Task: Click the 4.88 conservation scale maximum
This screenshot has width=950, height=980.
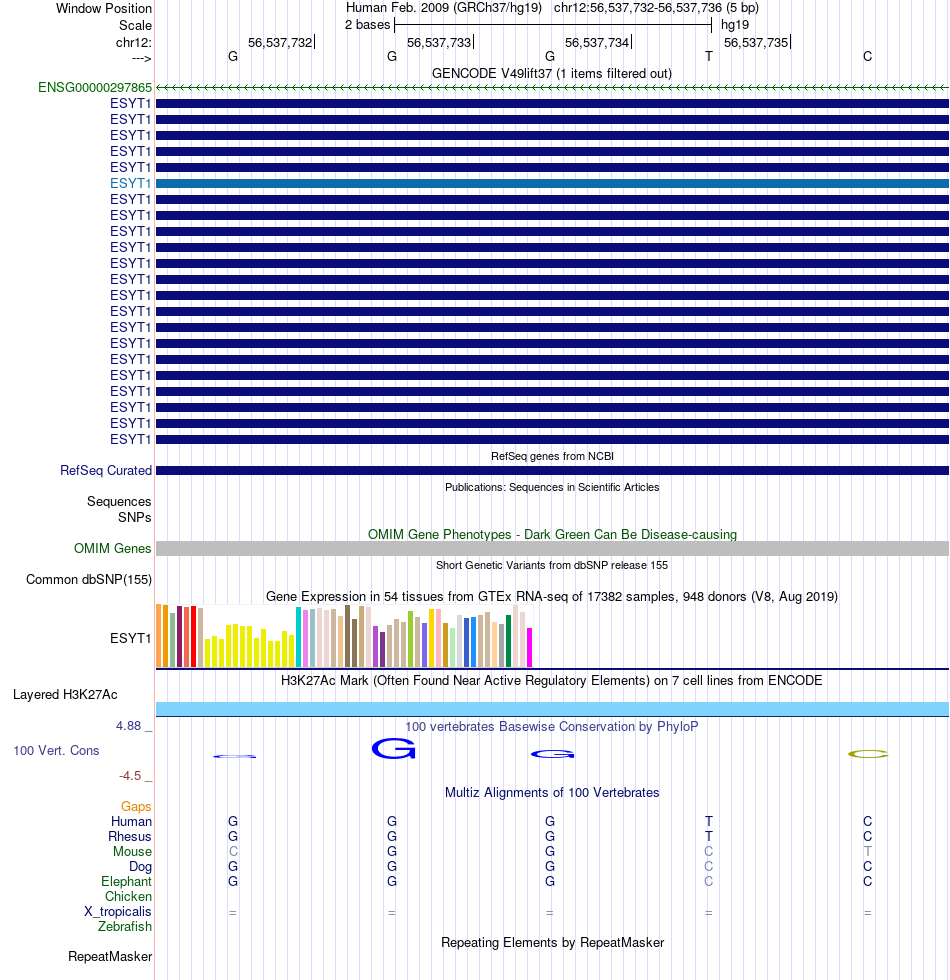Action: 129,726
